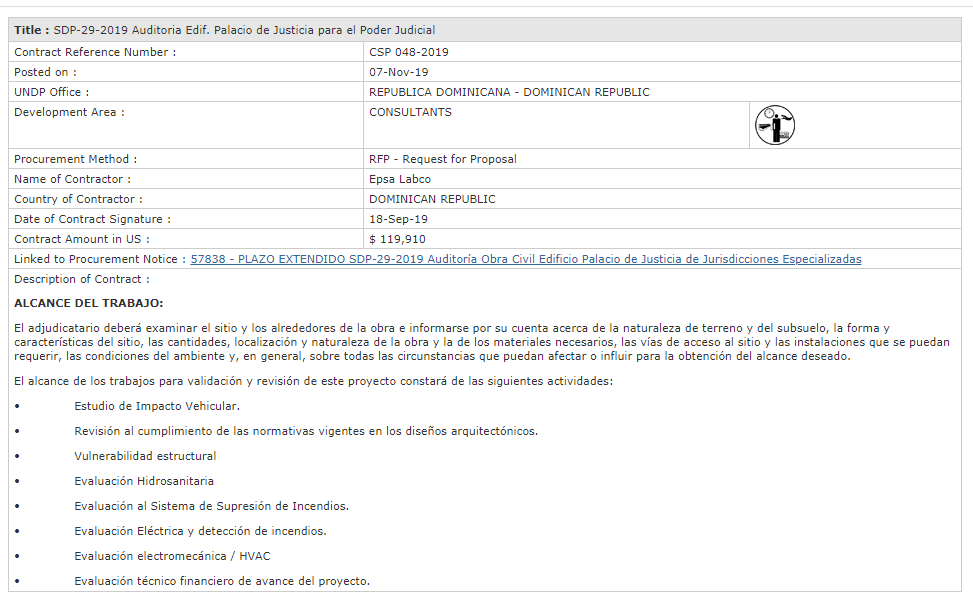The image size is (973, 603).
Task: Click the Consultants development area icon
Action: [x=774, y=125]
